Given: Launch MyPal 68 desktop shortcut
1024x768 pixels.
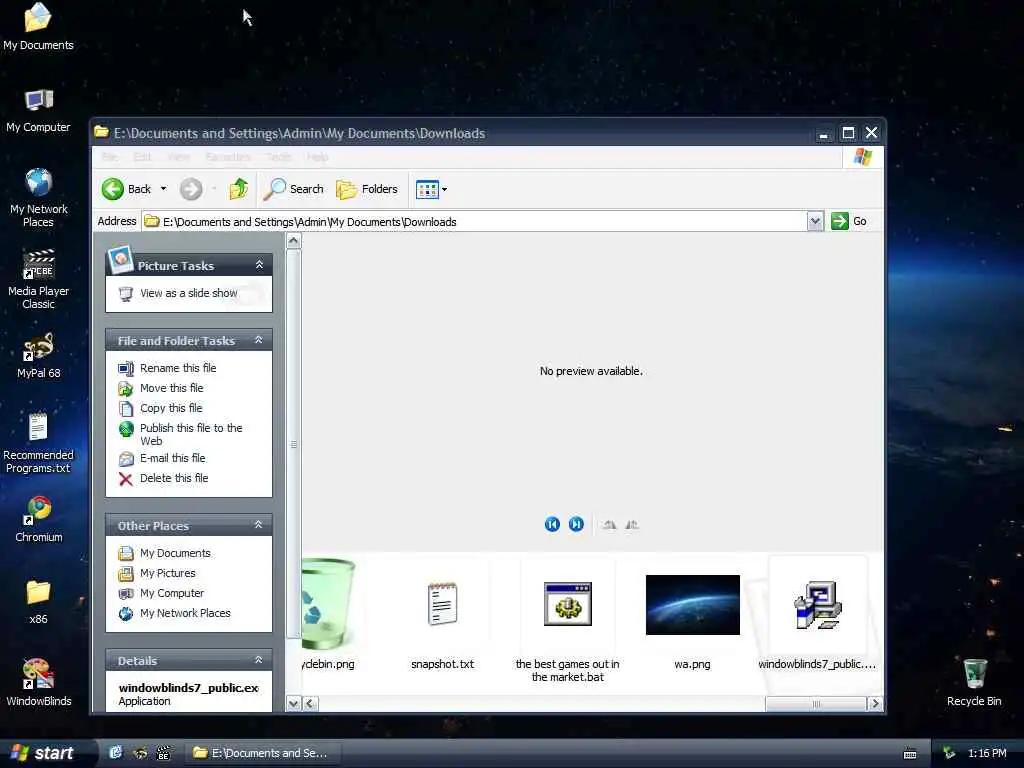Looking at the screenshot, I should [38, 356].
